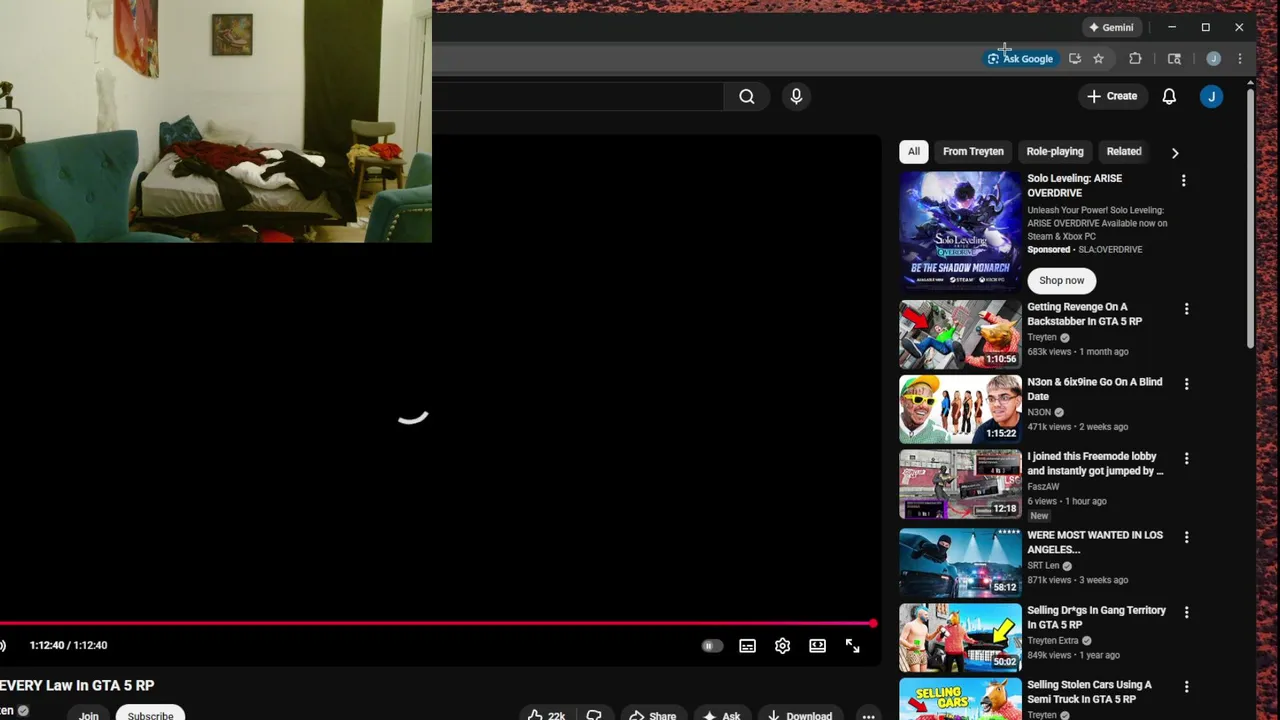
Task: Open the Getting Revenge On A Backstabber thumbnail
Action: pos(960,335)
